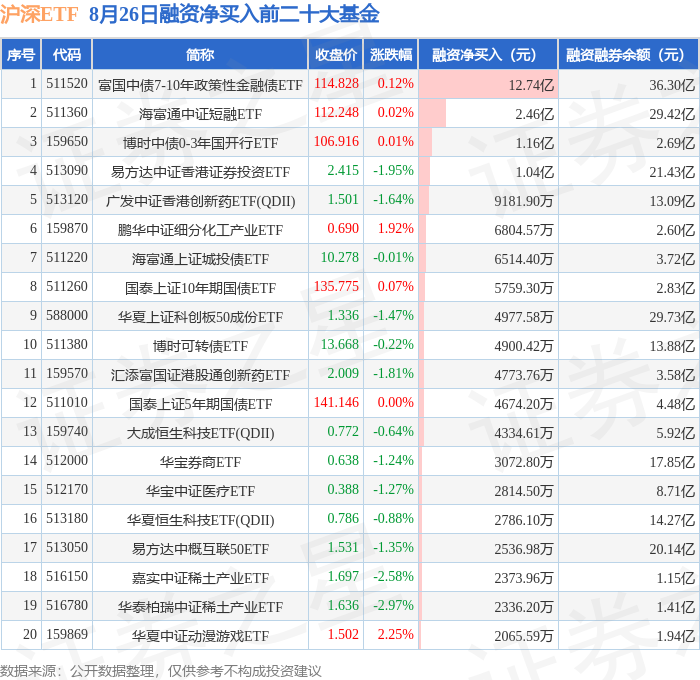This screenshot has height=680, width=700.
Task: Click net buy value 9181.90万
Action: coord(524,201)
